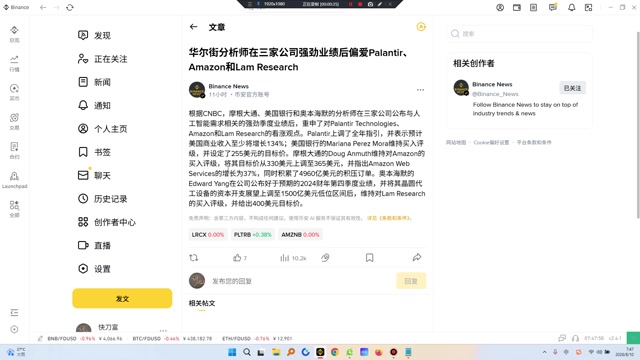Screen dimensions: 640x360
Task: Click the PLTRB ticker tag
Action: (253, 235)
